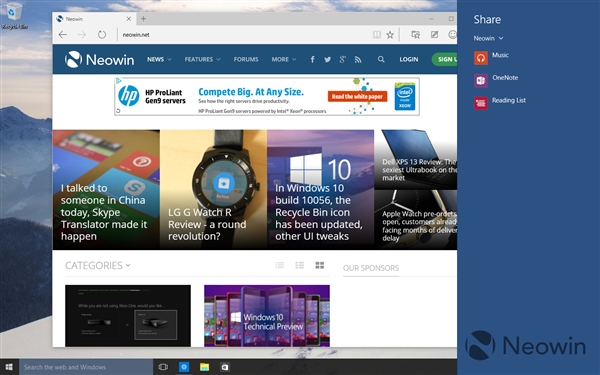Expand the CATEGORIES dropdown
The height and width of the screenshot is (375, 600).
tap(98, 265)
